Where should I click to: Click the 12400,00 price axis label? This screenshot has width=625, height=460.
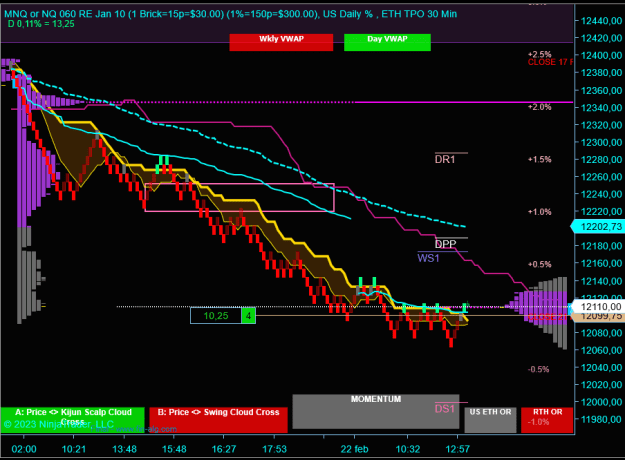[x=601, y=55]
